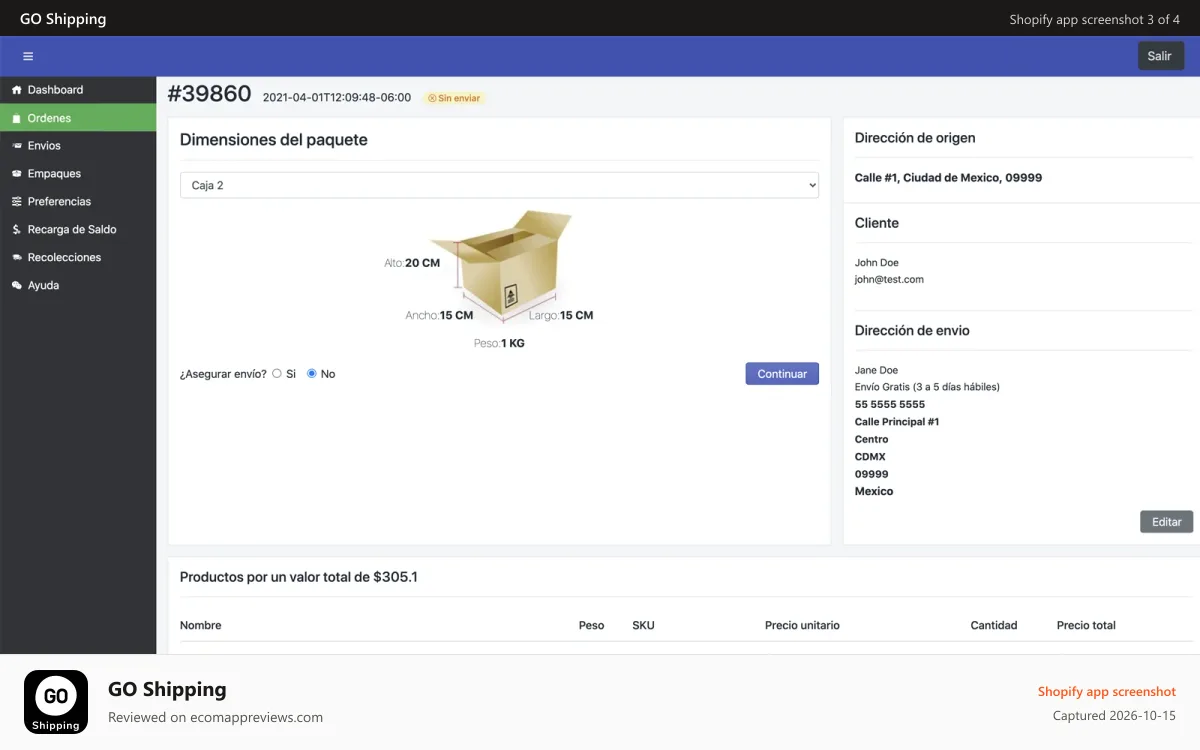Select No for shipment insurance
Viewport: 1200px width, 750px height.
312,374
